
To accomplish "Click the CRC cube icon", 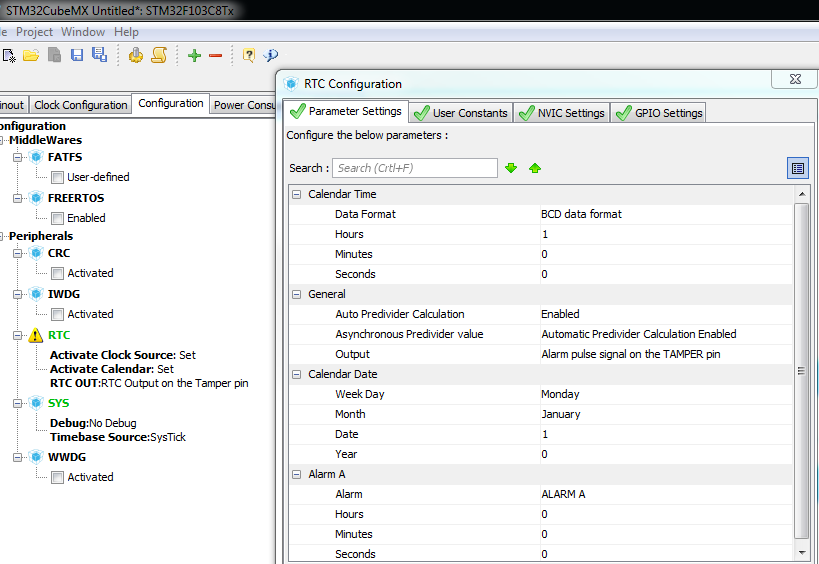I will pos(36,253).
